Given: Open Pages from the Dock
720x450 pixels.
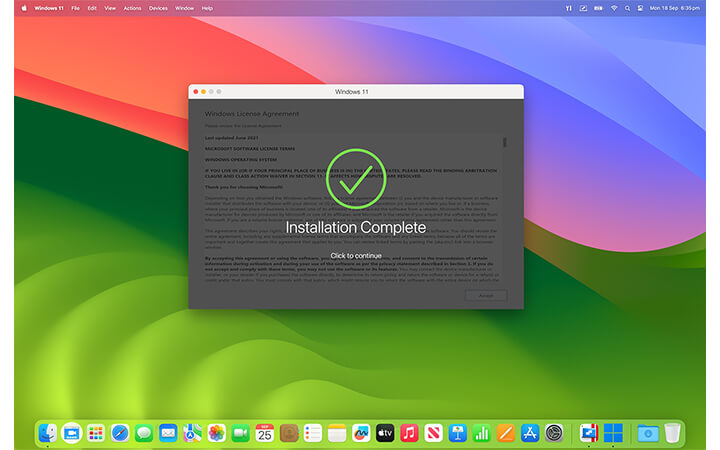Looking at the screenshot, I should 506,433.
